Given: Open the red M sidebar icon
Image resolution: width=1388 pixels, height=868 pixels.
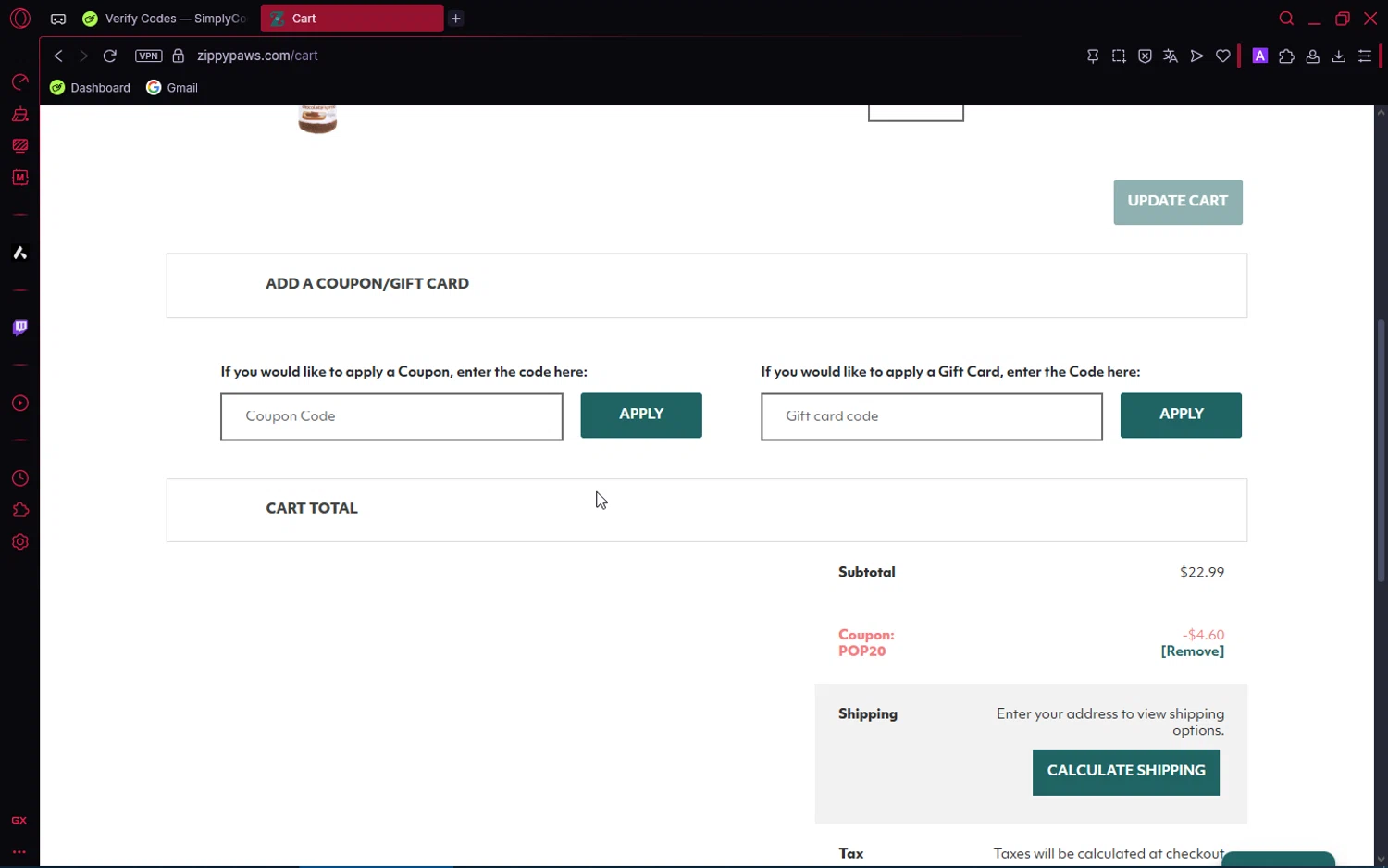Looking at the screenshot, I should coord(19,177).
